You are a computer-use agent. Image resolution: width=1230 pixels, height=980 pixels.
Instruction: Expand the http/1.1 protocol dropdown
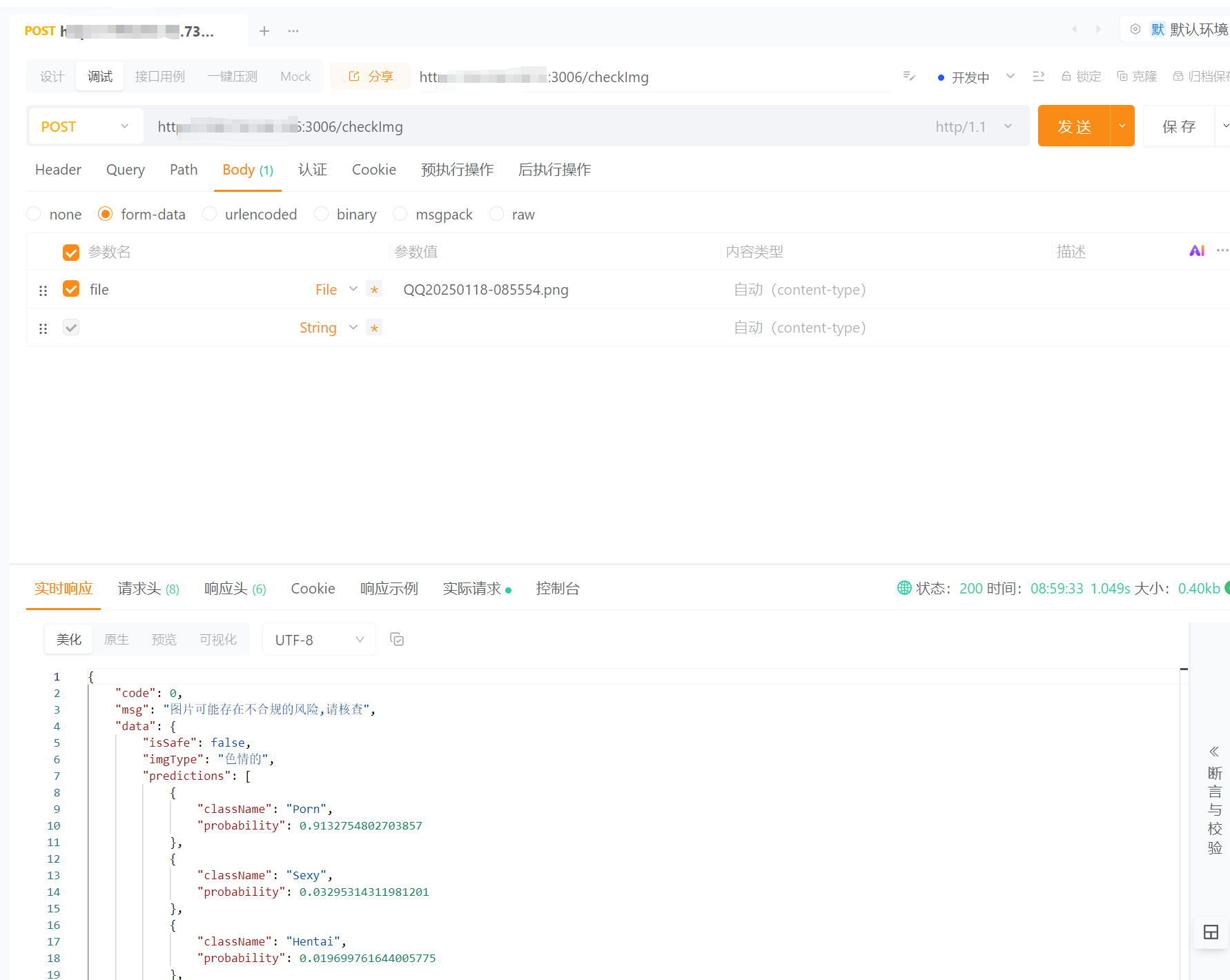pos(973,126)
